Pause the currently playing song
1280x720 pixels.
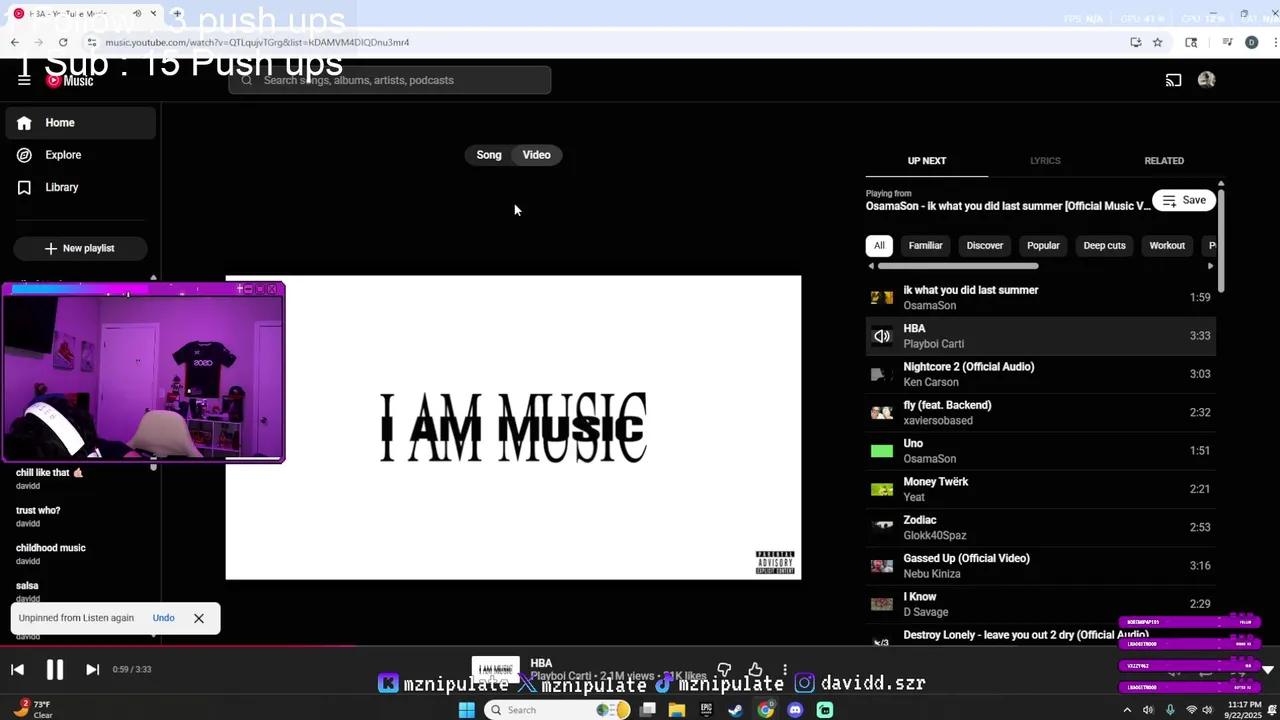(55, 669)
